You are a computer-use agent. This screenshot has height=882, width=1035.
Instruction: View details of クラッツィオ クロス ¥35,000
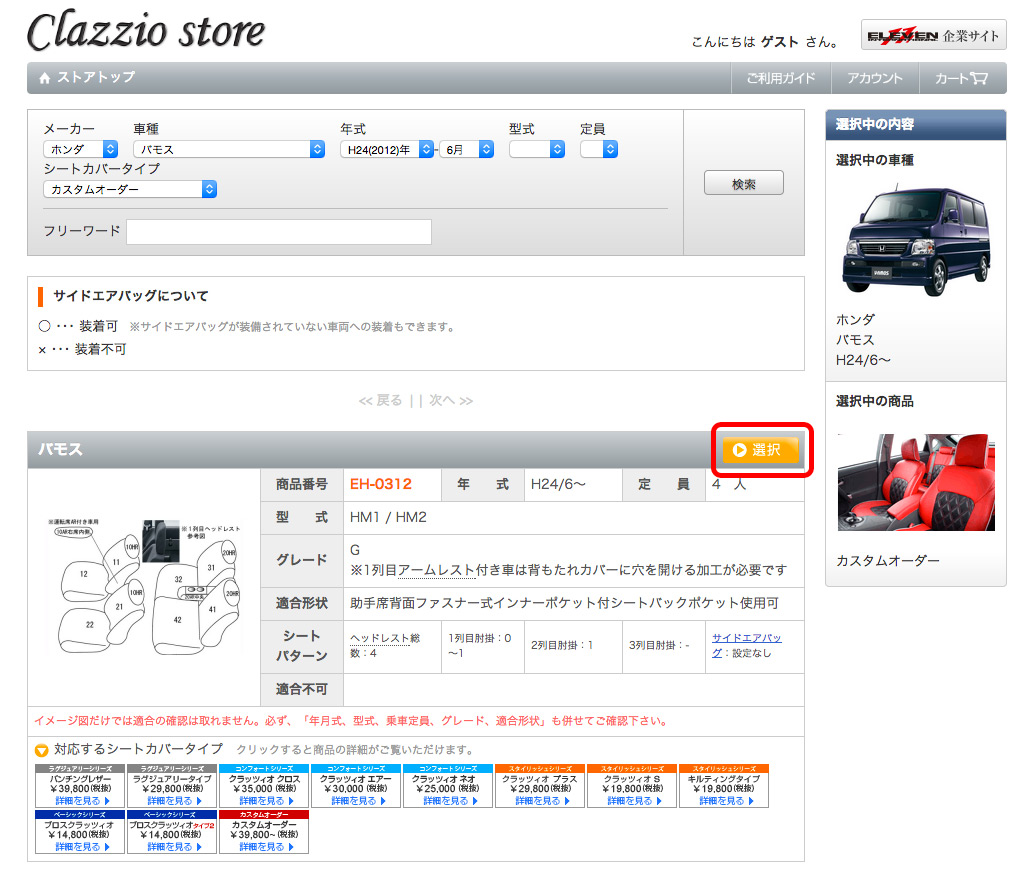pyautogui.click(x=264, y=786)
